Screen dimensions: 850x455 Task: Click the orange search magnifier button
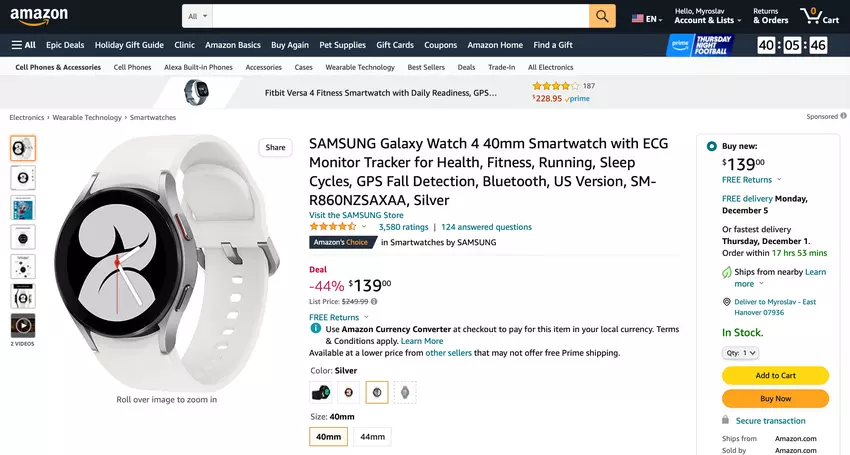tap(602, 16)
